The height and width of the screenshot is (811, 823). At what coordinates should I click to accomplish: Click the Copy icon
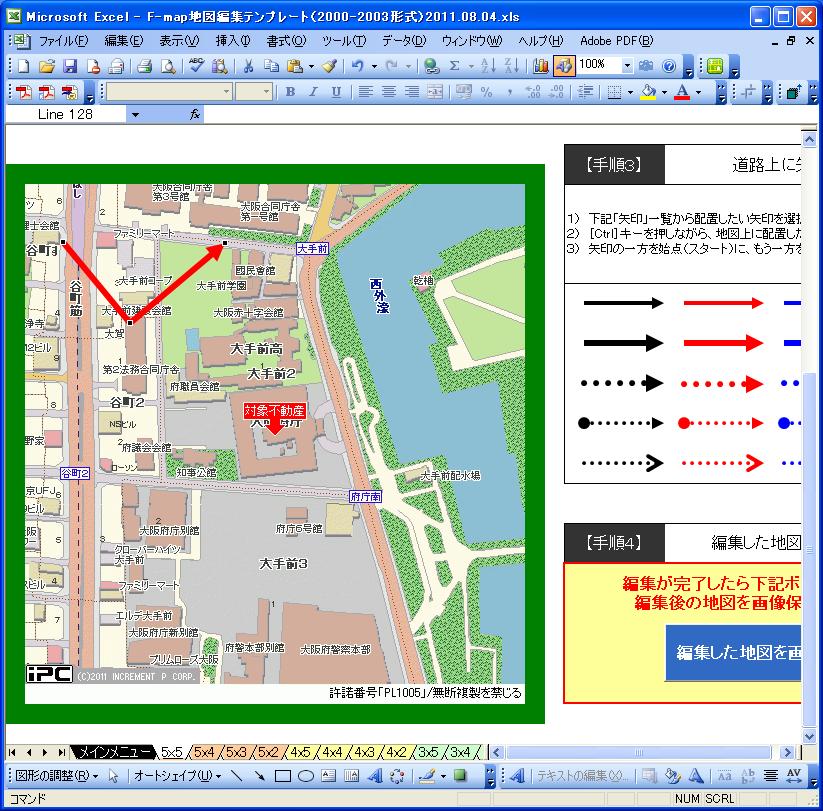[x=271, y=66]
